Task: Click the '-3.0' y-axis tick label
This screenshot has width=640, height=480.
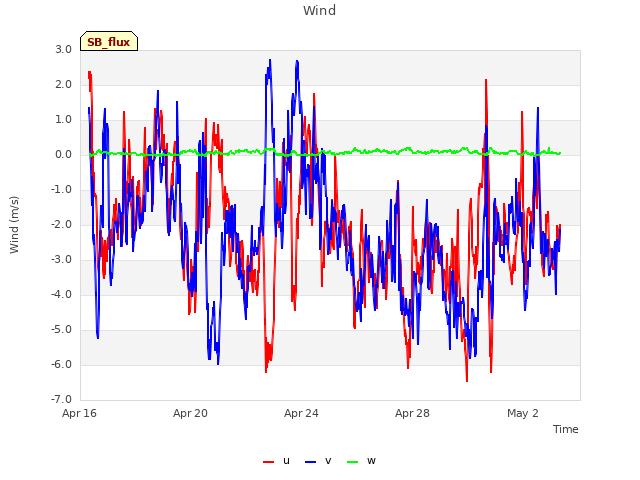Action: click(x=62, y=260)
